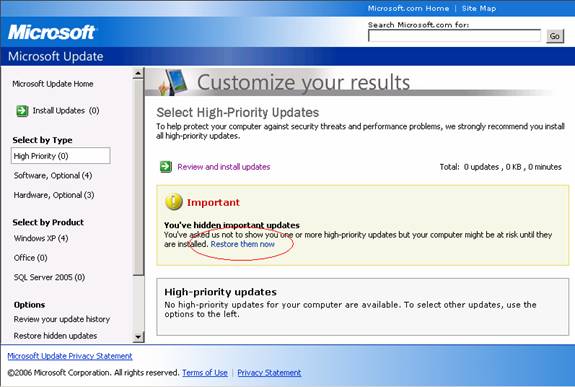Click the sidebar scroll up arrow
The height and width of the screenshot is (387, 575).
(138, 73)
